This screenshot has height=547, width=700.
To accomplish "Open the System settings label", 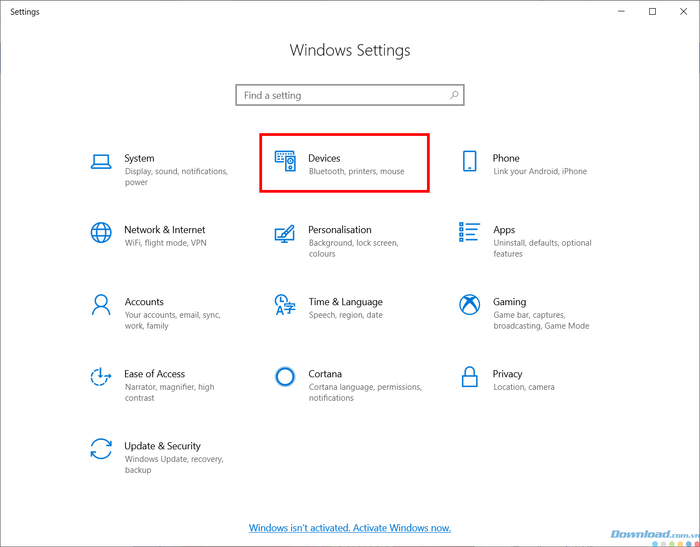I will tap(139, 158).
